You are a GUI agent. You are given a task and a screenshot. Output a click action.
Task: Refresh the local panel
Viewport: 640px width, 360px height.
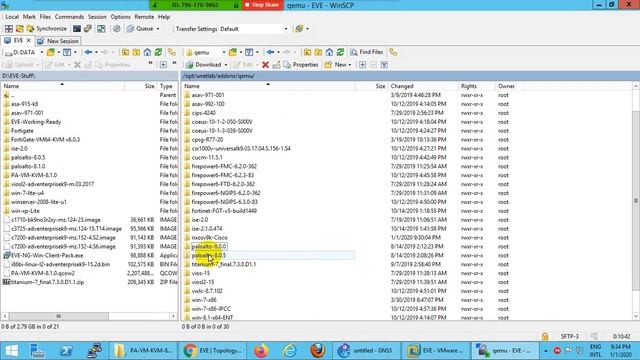tap(158, 52)
